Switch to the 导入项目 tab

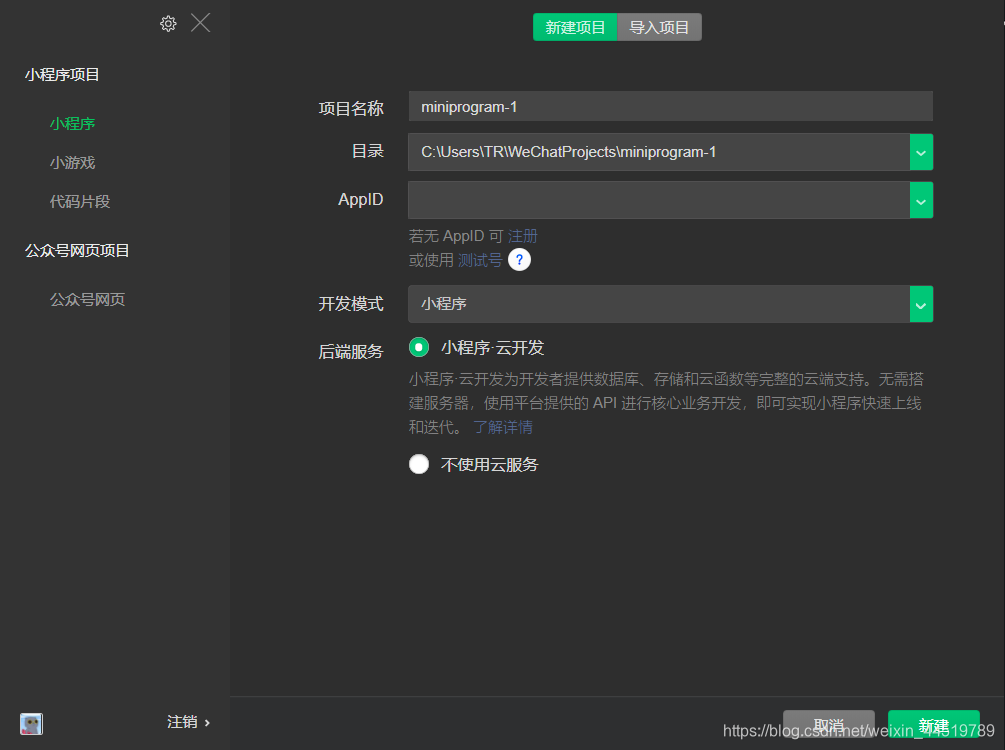659,27
